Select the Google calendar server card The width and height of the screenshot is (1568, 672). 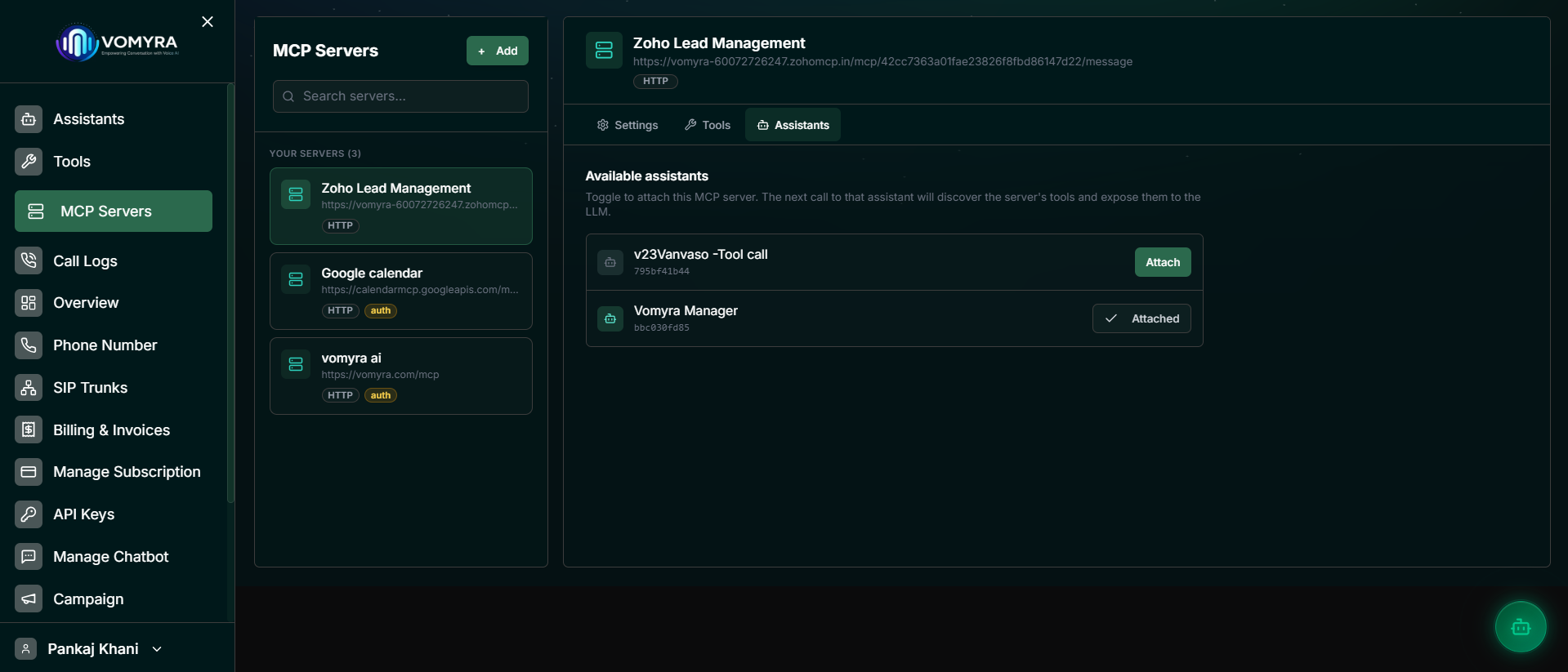coord(401,291)
